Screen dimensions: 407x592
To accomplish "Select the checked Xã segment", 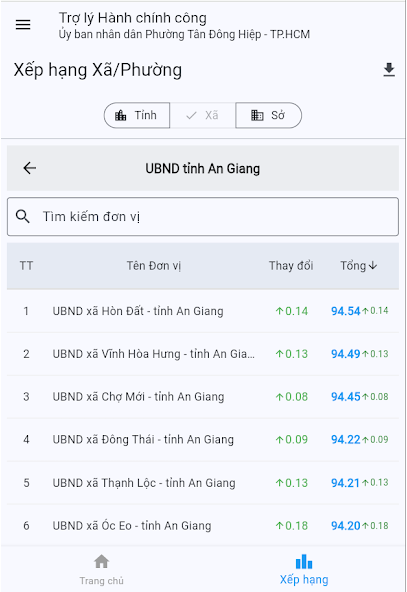I will click(x=203, y=115).
